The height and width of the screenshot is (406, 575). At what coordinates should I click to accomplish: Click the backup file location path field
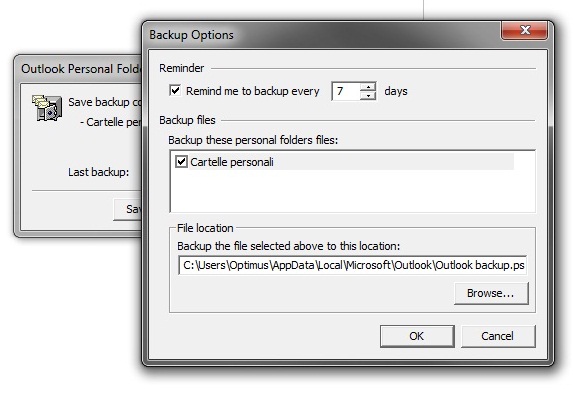(x=353, y=265)
